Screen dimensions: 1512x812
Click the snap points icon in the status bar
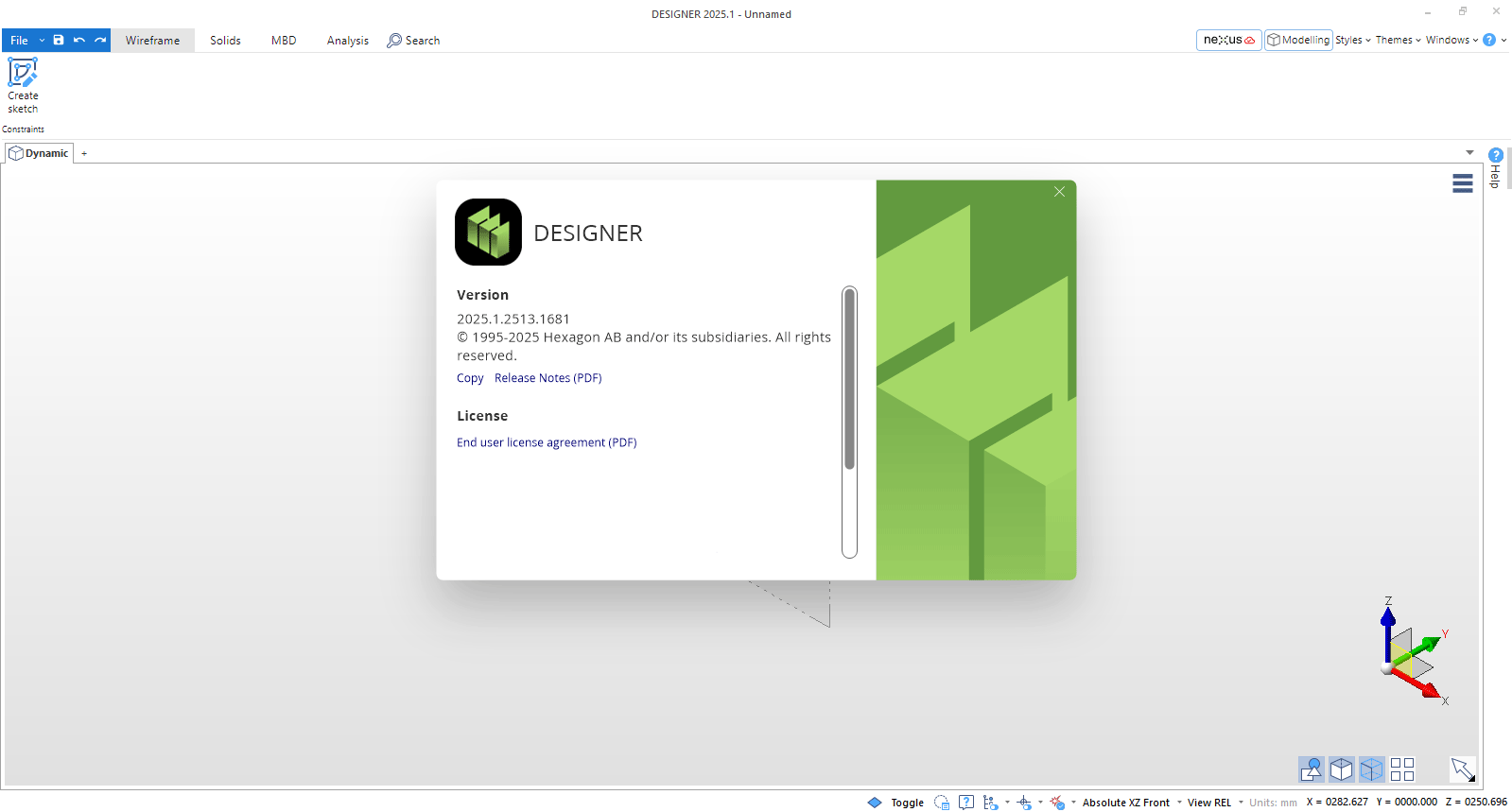(x=990, y=803)
